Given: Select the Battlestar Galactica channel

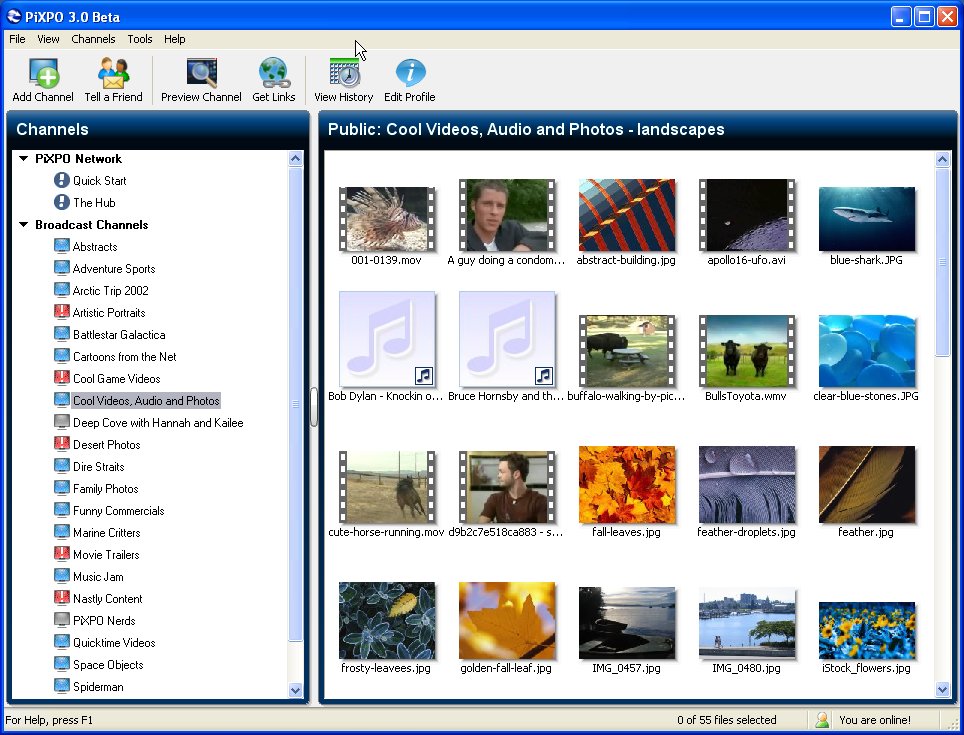Looking at the screenshot, I should 118,335.
